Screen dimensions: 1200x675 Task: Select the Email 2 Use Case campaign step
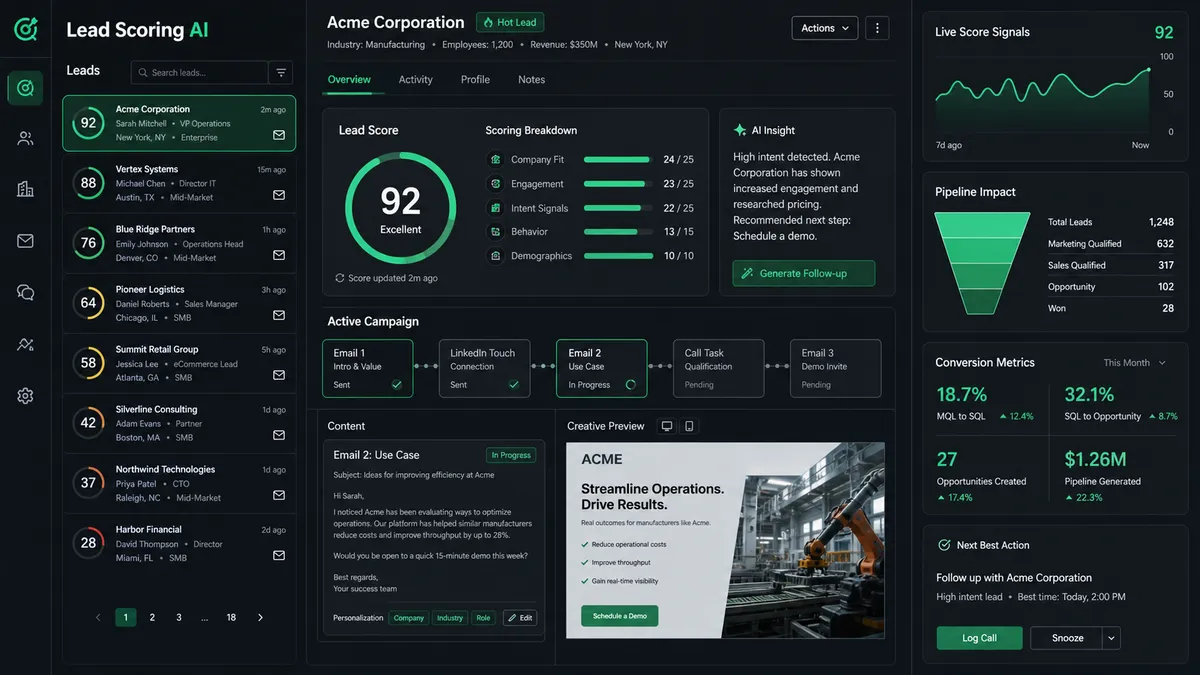[x=601, y=368]
